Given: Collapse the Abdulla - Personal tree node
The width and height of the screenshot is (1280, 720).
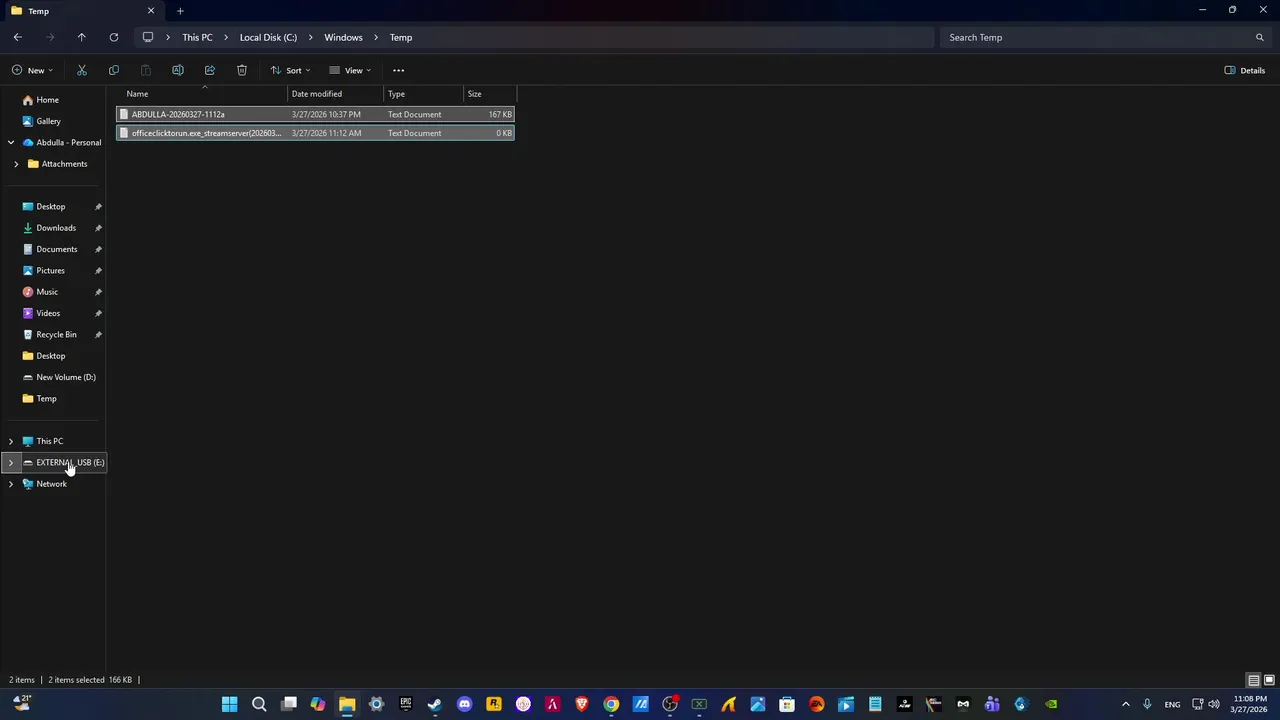Looking at the screenshot, I should pyautogui.click(x=11, y=142).
